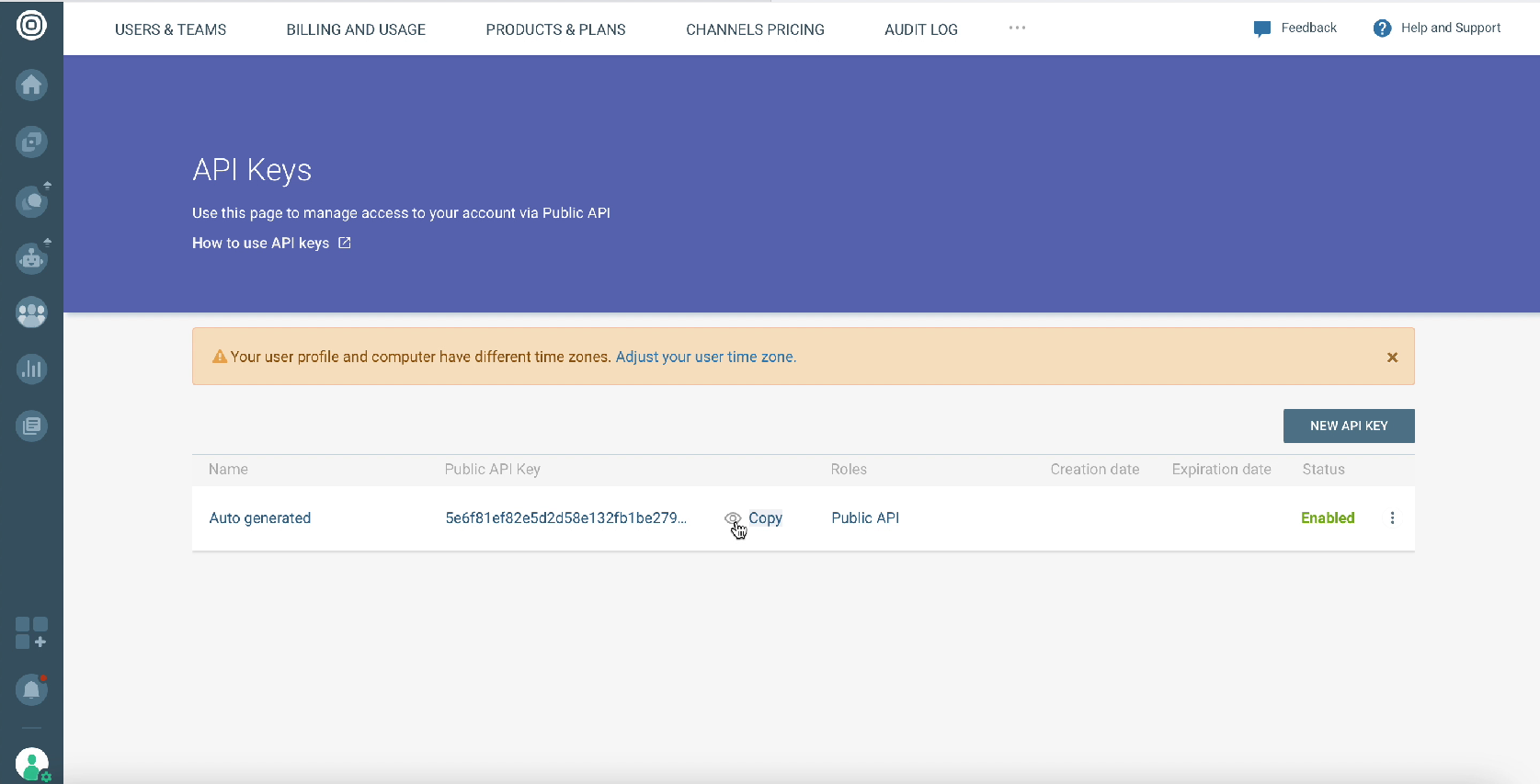The image size is (1540, 784).
Task: Click Adjust your user time zone link
Action: click(706, 357)
